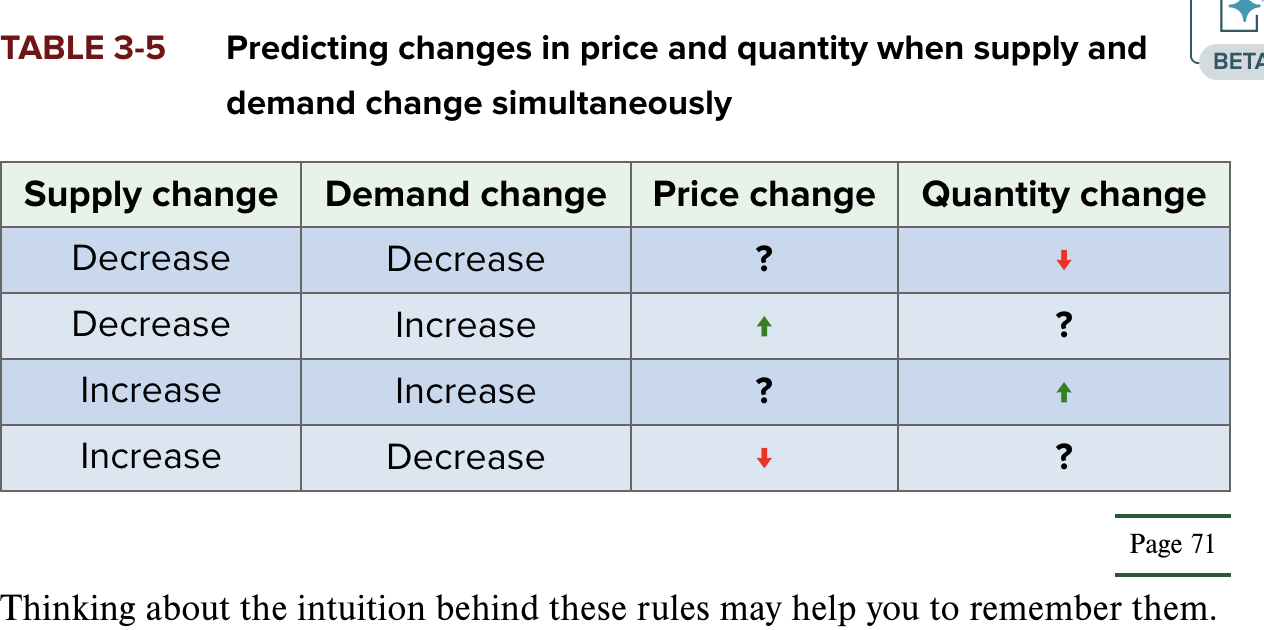
Task: Click red down arrow in Increase/Decrease row
Action: pyautogui.click(x=764, y=458)
